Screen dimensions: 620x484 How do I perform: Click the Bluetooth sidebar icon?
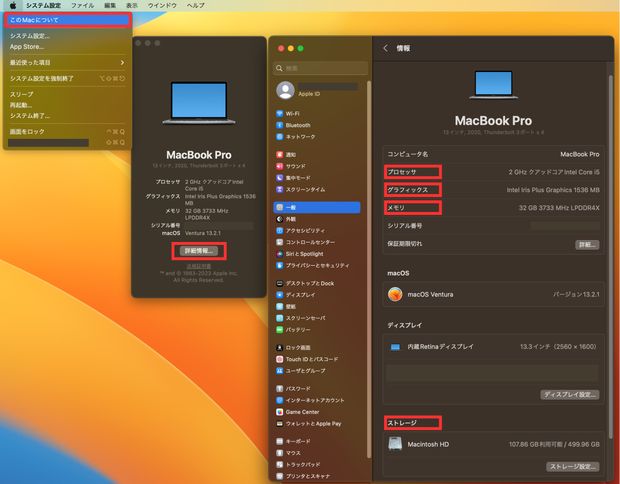[280, 125]
